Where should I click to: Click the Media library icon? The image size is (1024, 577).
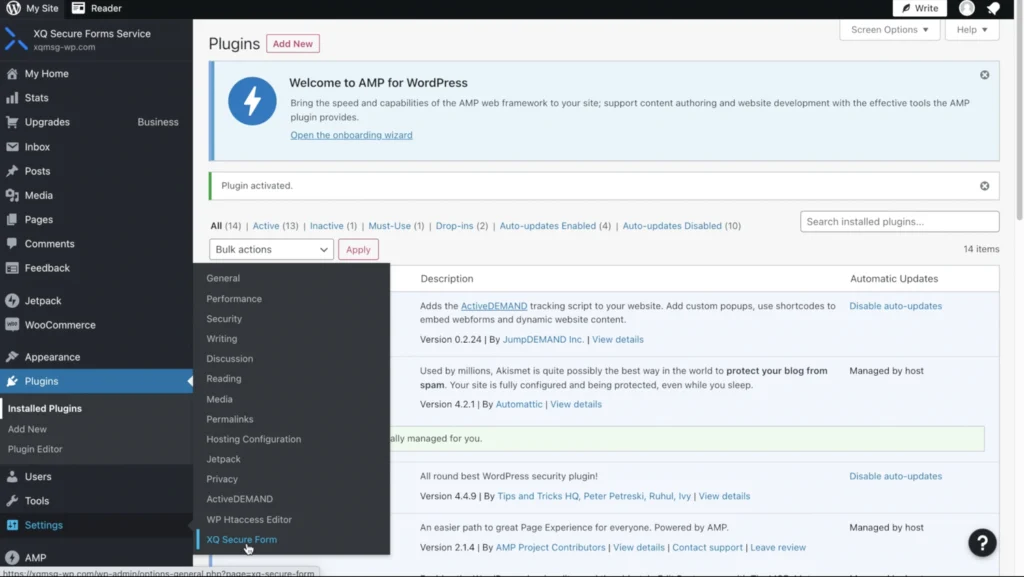12,195
